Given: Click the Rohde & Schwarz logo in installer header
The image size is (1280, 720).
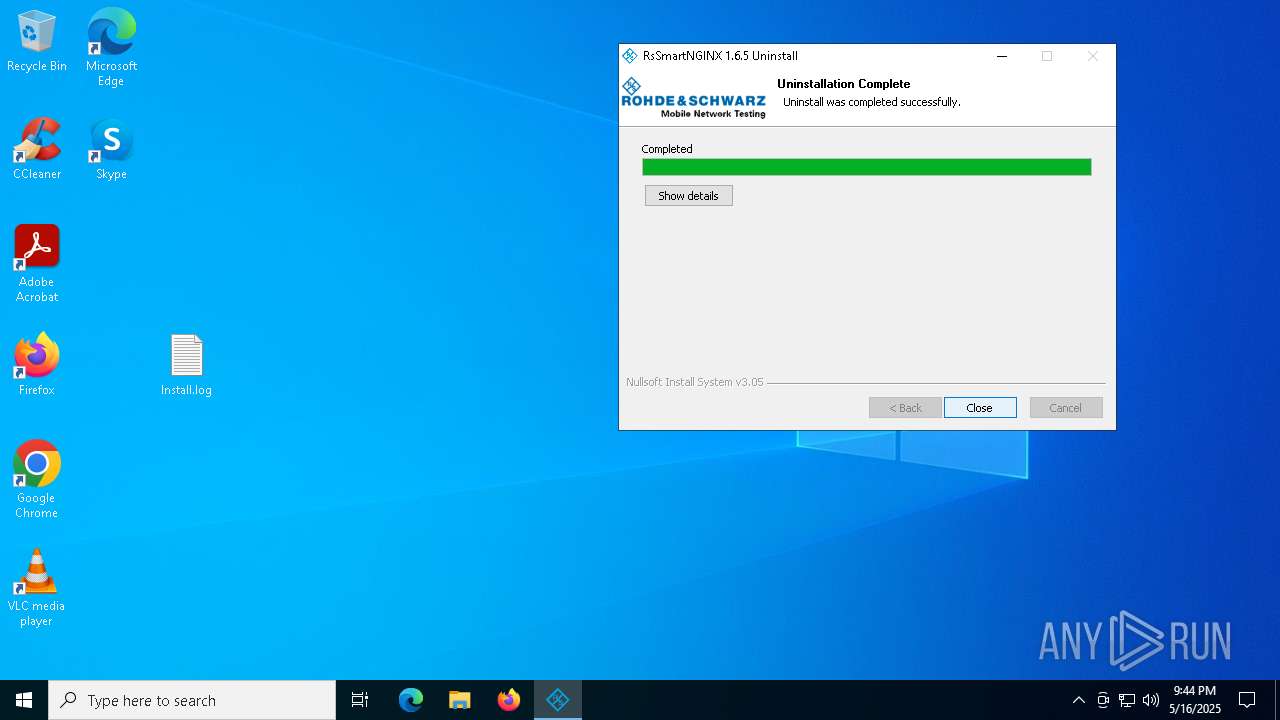Looking at the screenshot, I should pos(693,98).
